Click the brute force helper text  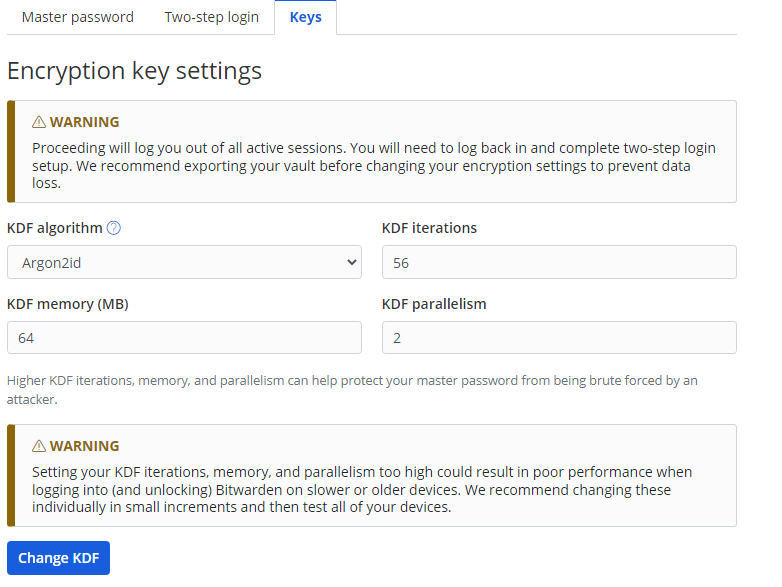(352, 389)
